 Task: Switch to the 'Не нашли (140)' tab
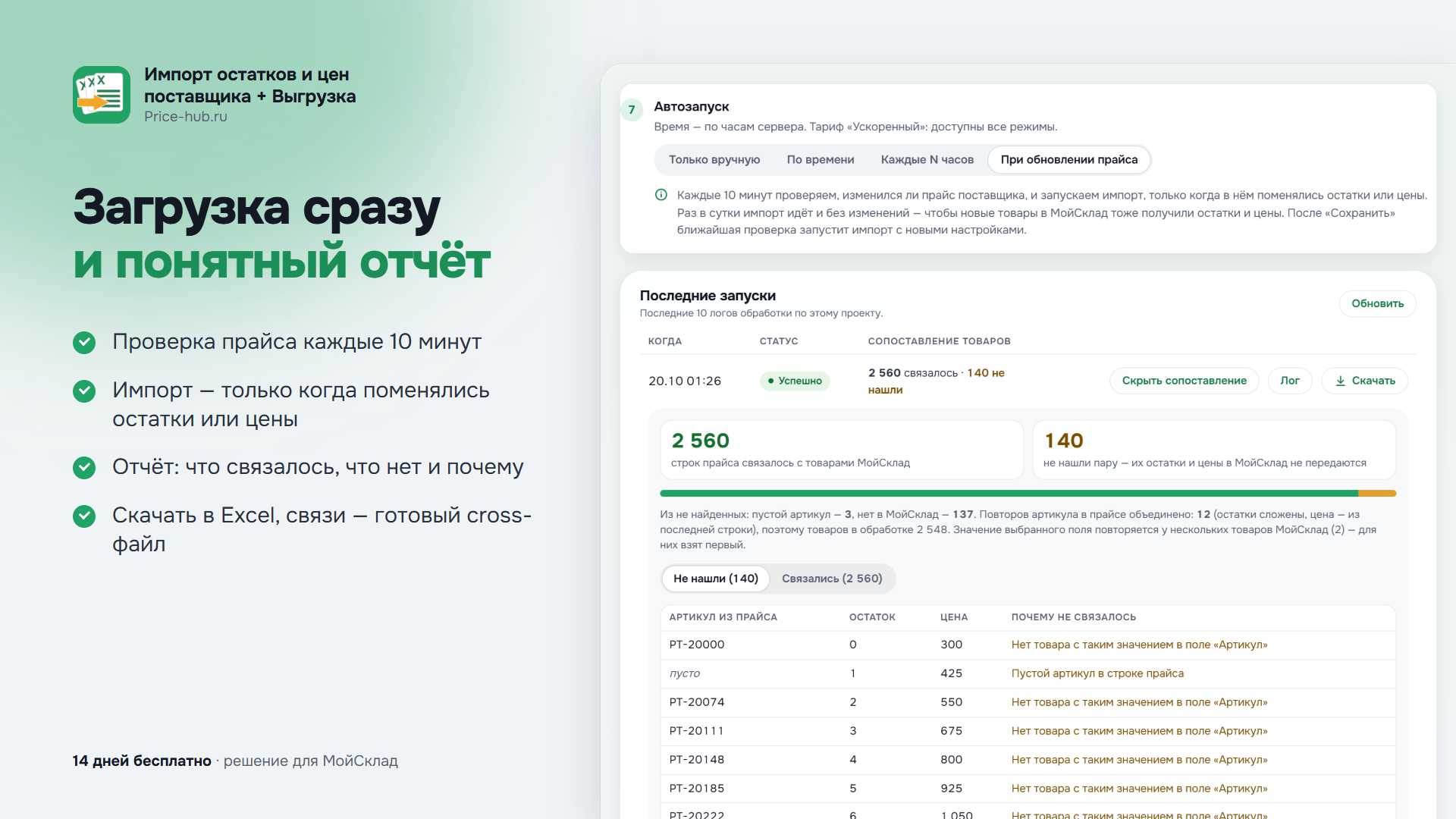pyautogui.click(x=716, y=579)
